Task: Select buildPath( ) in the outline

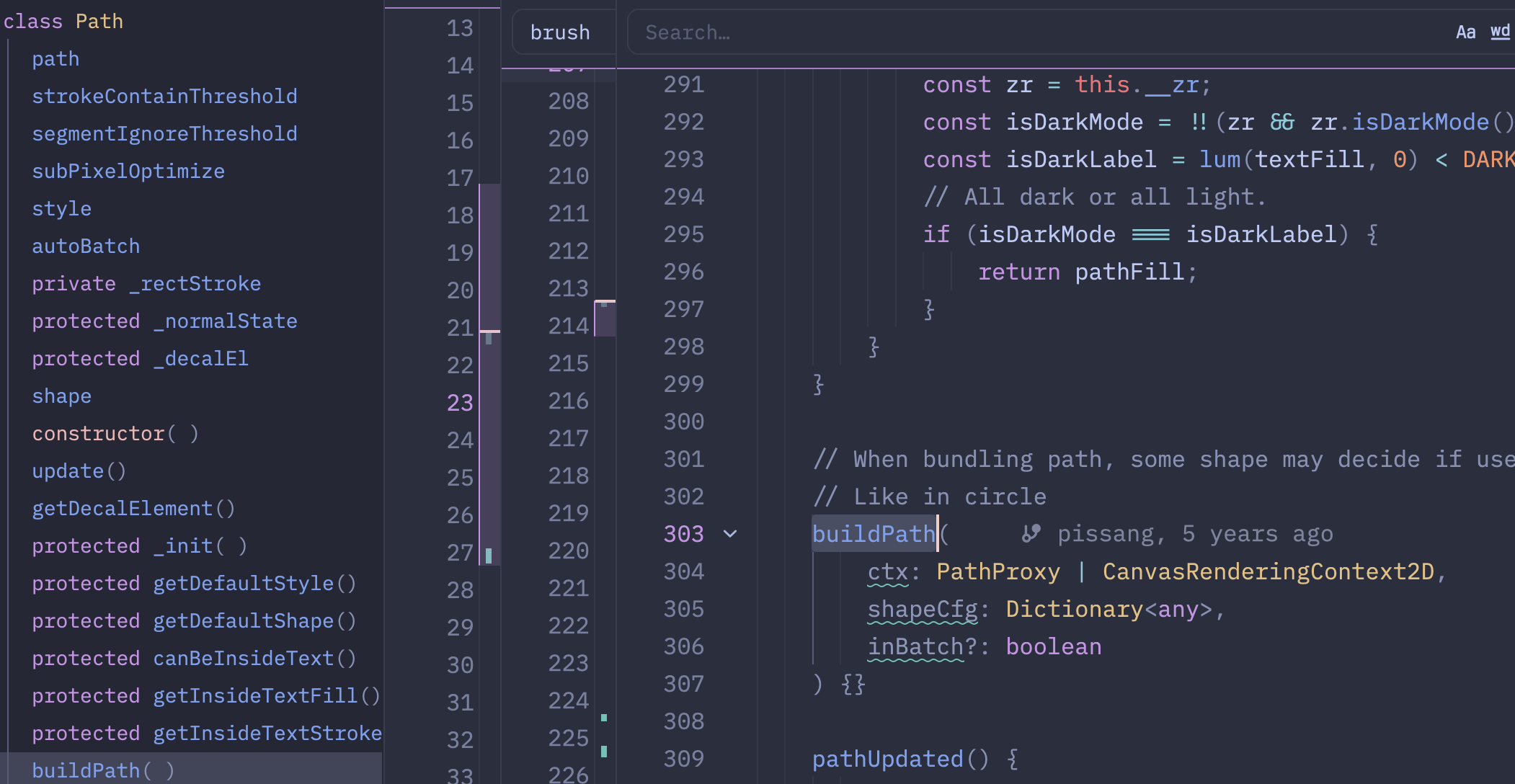Action: (x=103, y=770)
